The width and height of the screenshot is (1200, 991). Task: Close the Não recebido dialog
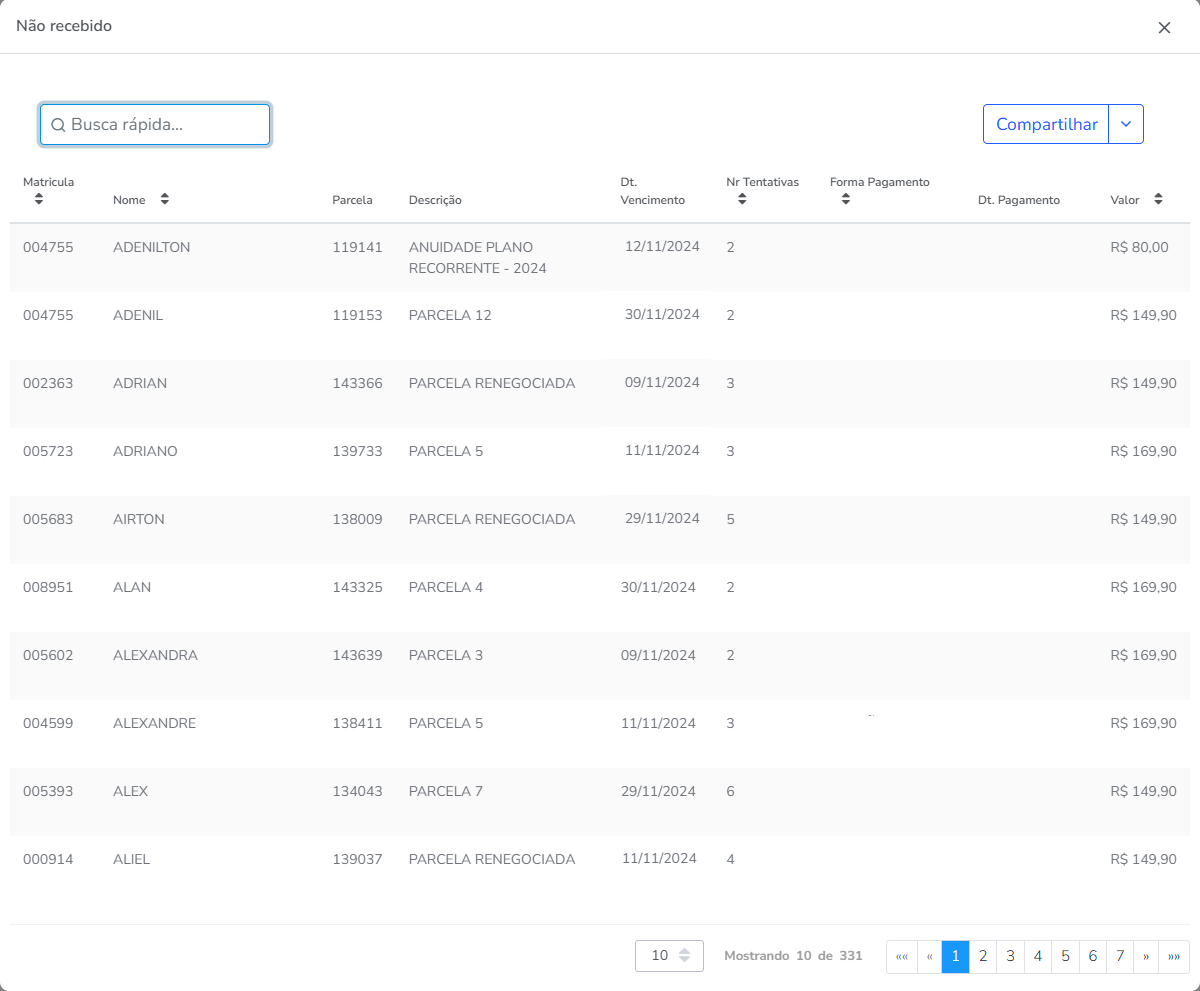click(1164, 28)
